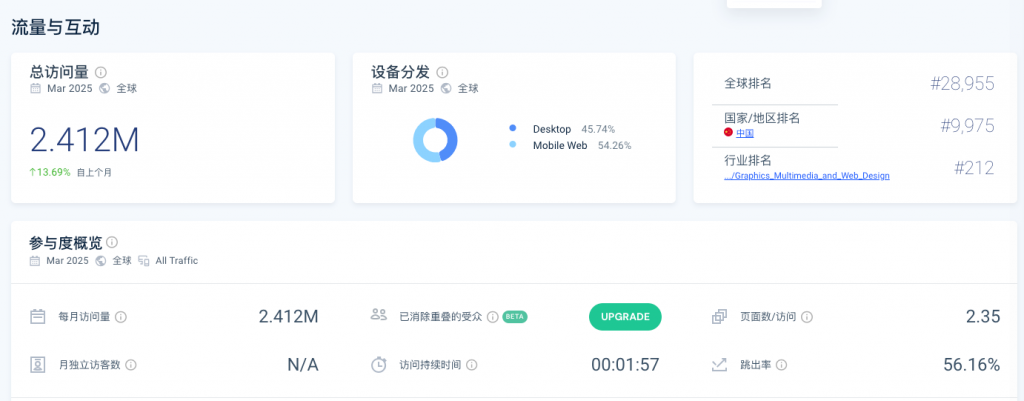Click the ↑13.69% change value

(x=50, y=172)
